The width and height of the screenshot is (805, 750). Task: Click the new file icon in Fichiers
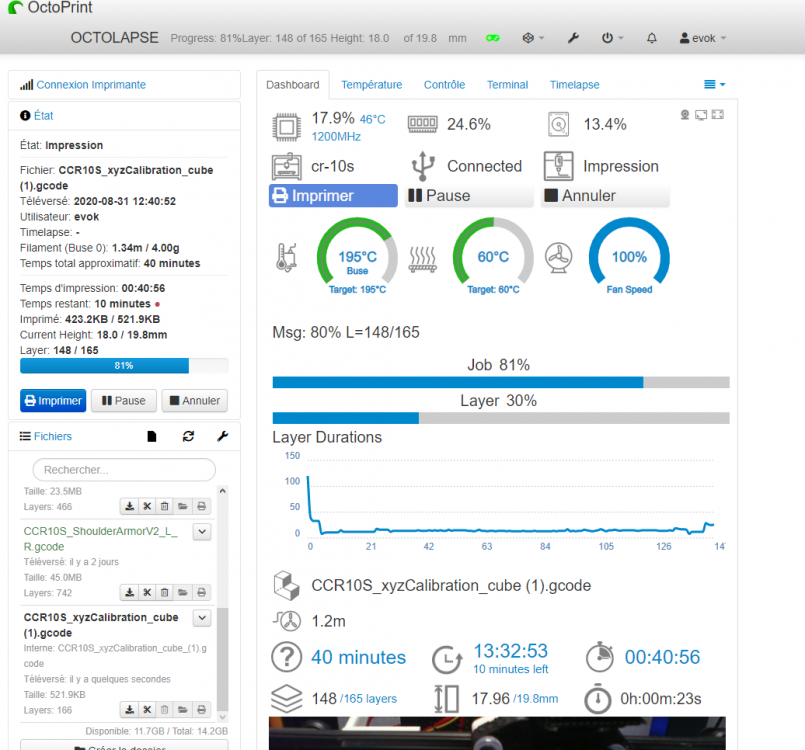point(151,436)
